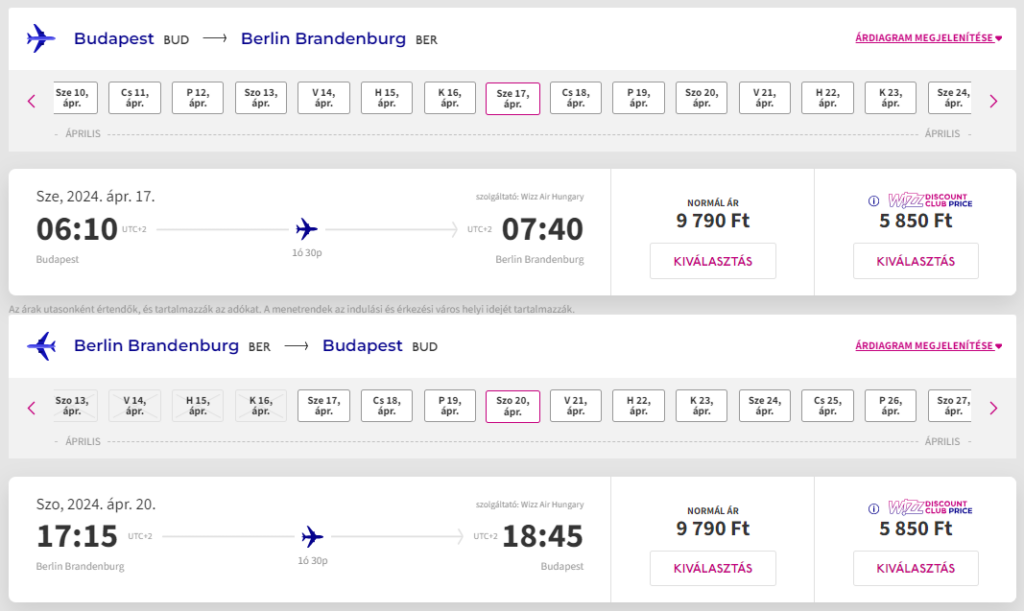This screenshot has width=1024, height=611.
Task: Click the outbound flight plane icon between times
Action: [307, 229]
